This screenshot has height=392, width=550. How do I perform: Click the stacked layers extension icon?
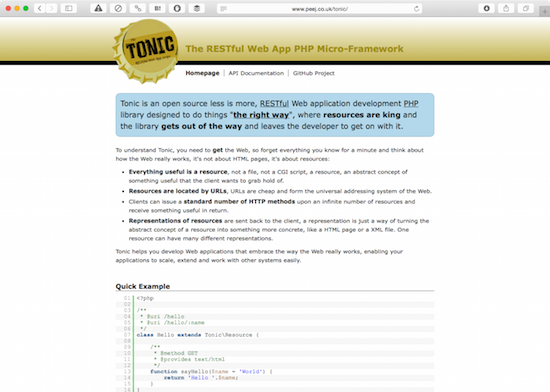pyautogui.click(x=197, y=8)
